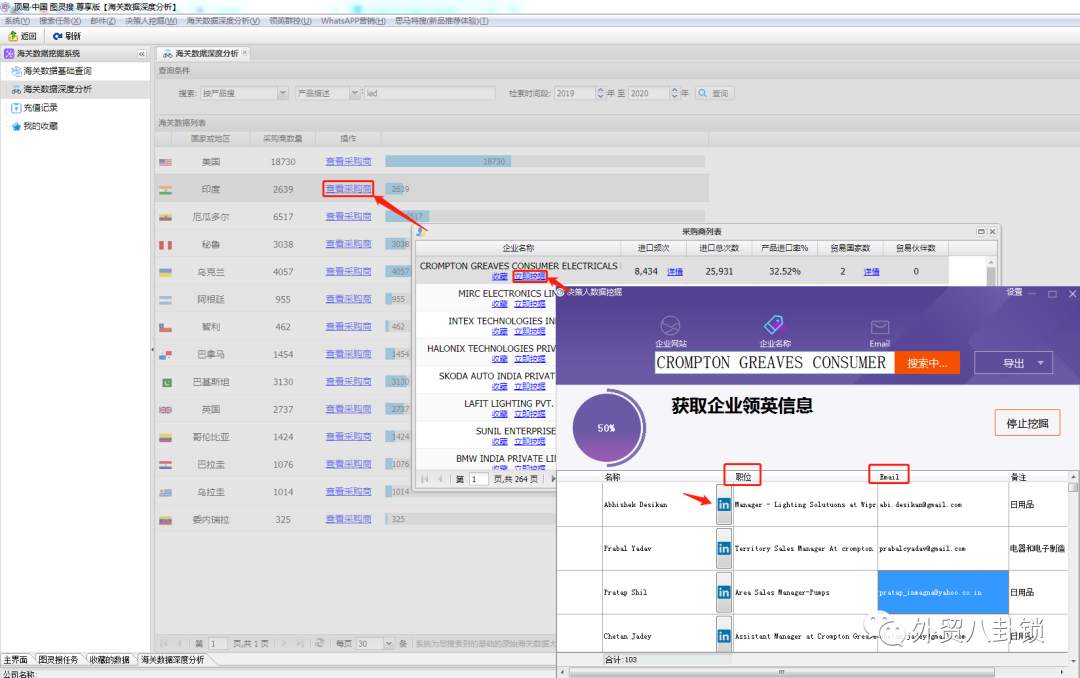Viewport: 1080px width, 678px height.
Task: Open LinkedIn profile of Chetan Jadey
Action: (x=724, y=637)
